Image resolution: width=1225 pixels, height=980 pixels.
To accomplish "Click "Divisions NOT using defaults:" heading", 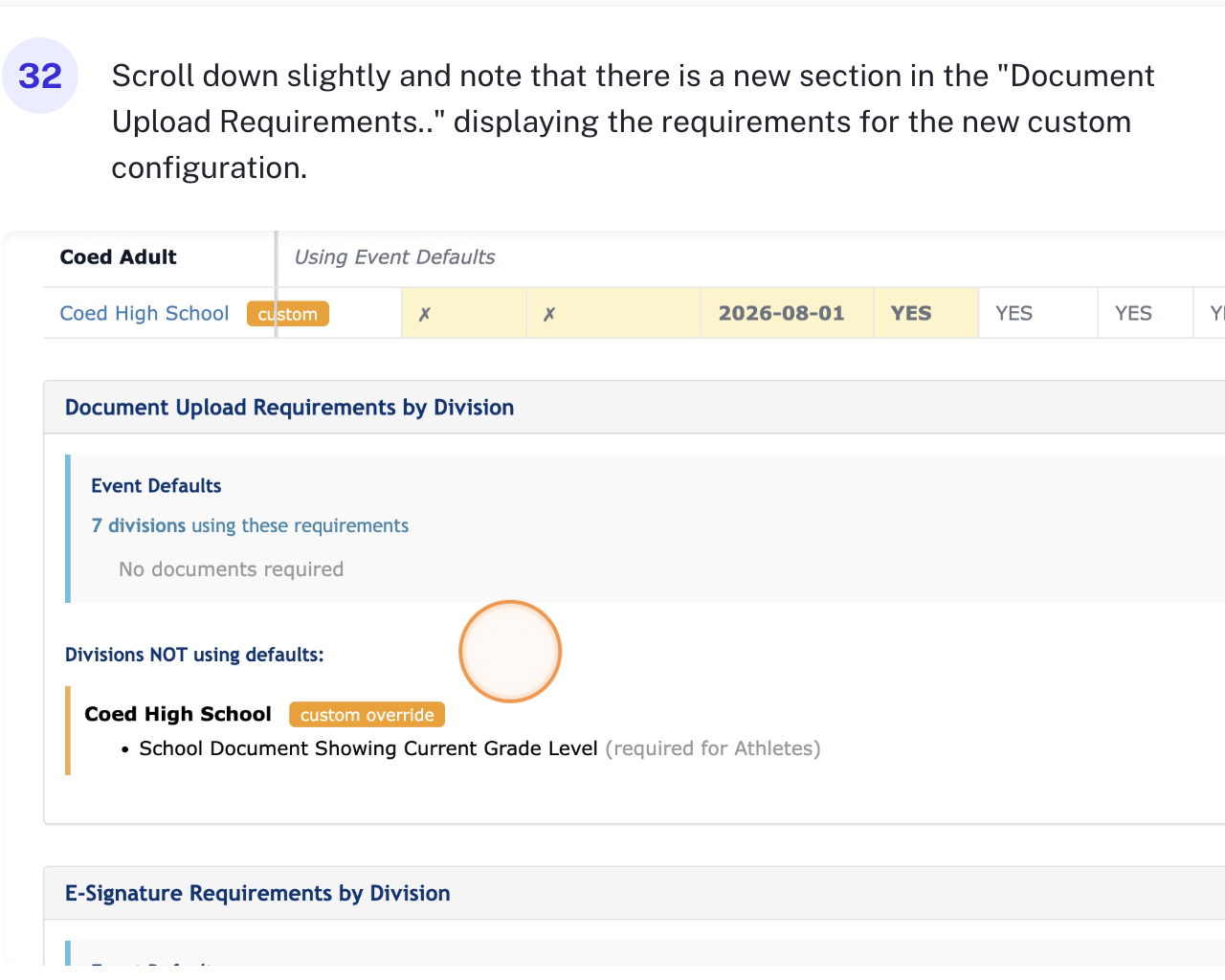I will (x=194, y=655).
